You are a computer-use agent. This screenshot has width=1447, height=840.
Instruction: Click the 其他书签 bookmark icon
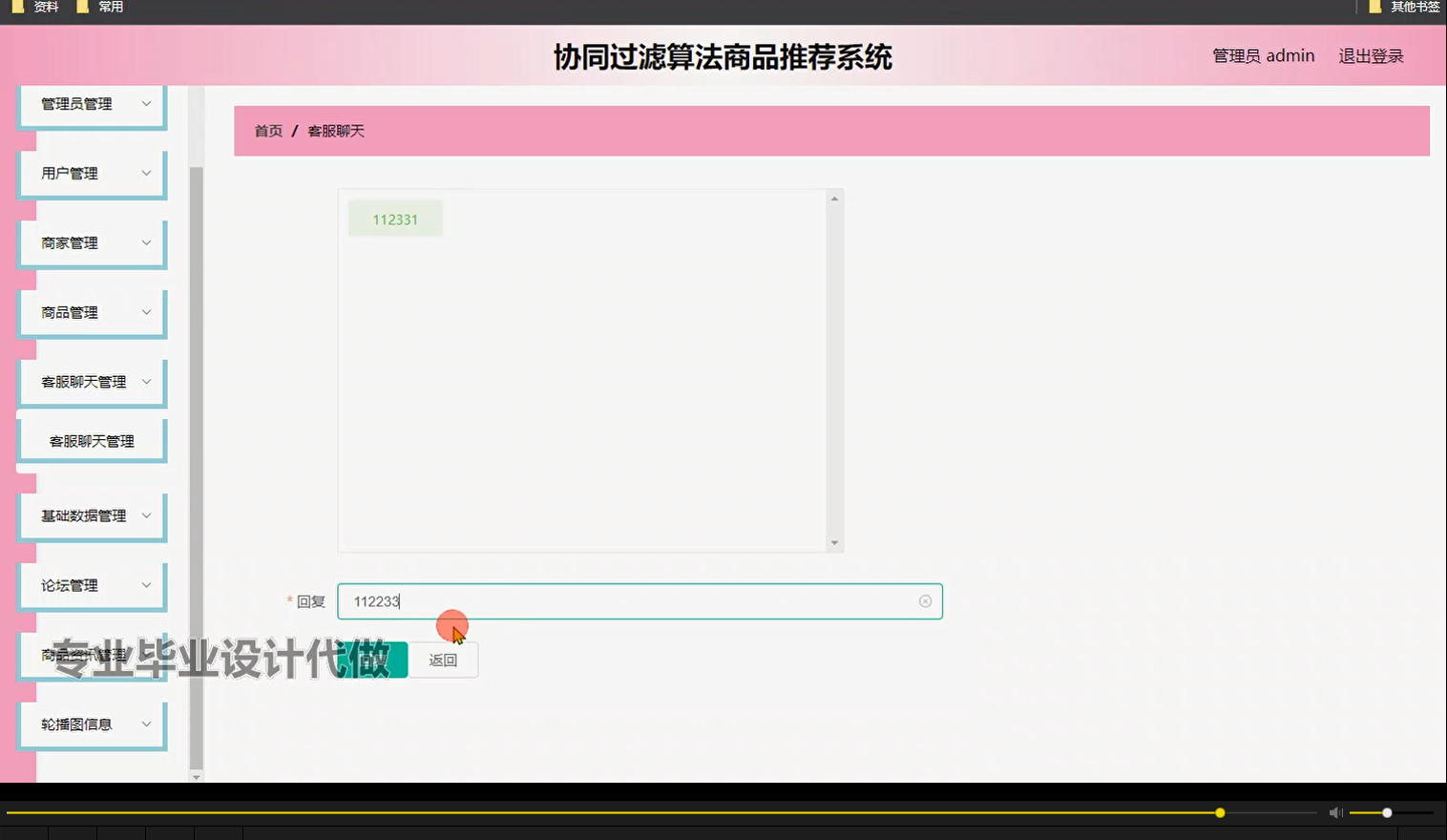[1373, 7]
